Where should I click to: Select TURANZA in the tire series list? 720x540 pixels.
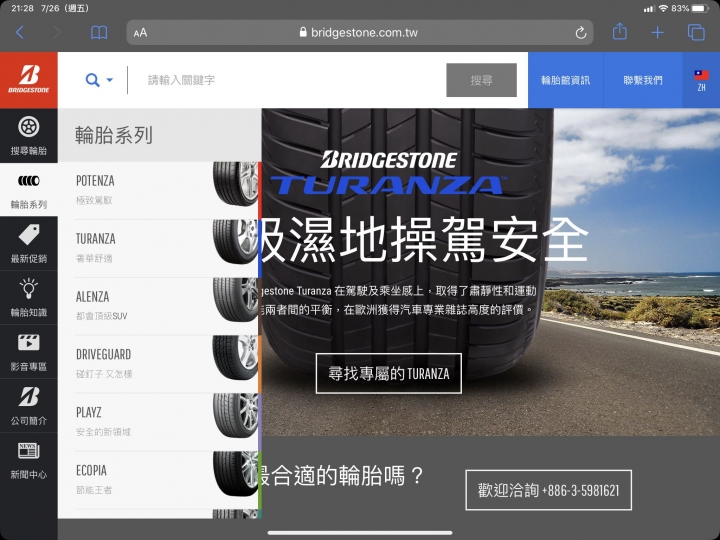159,248
